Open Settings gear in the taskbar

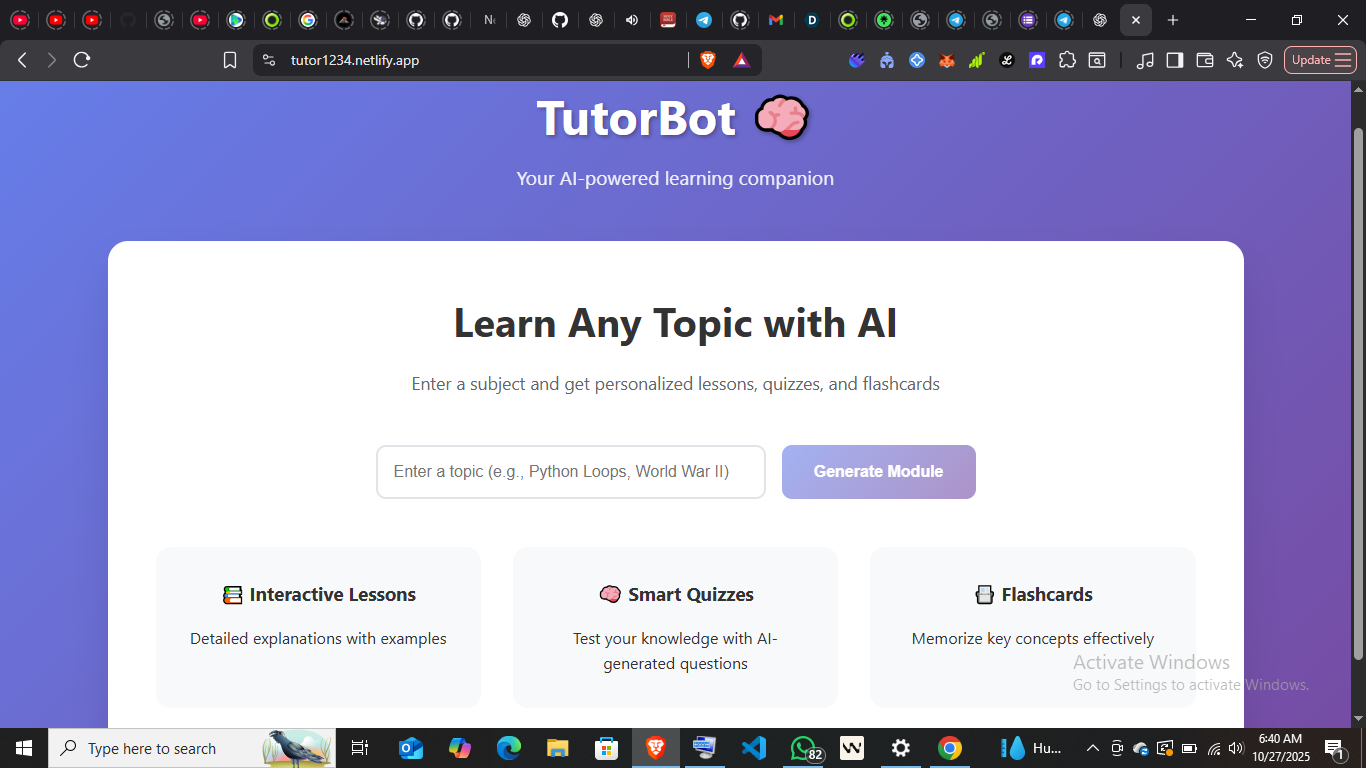pyautogui.click(x=901, y=748)
